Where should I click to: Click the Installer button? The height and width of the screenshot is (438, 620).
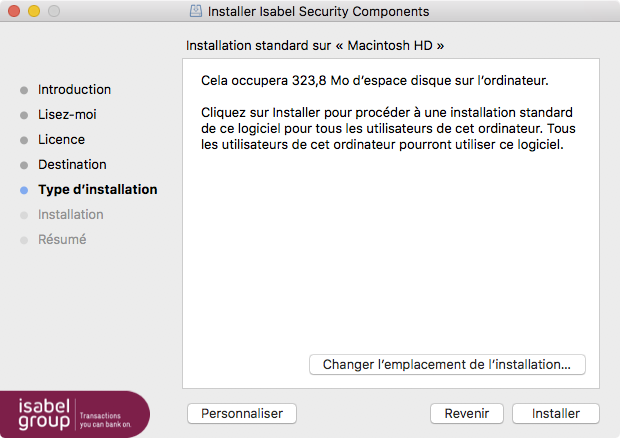556,413
